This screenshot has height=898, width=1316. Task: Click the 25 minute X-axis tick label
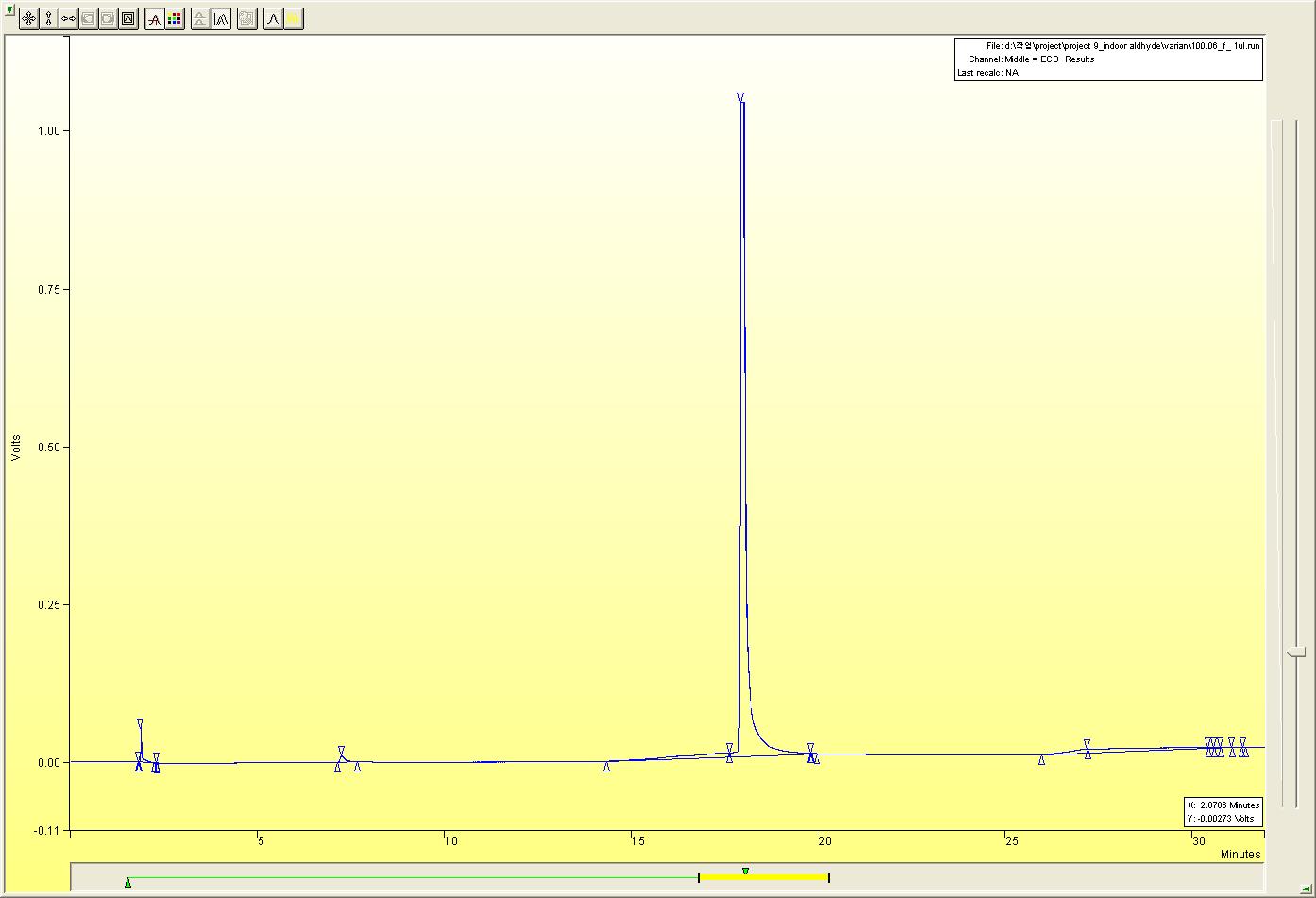tap(1011, 841)
